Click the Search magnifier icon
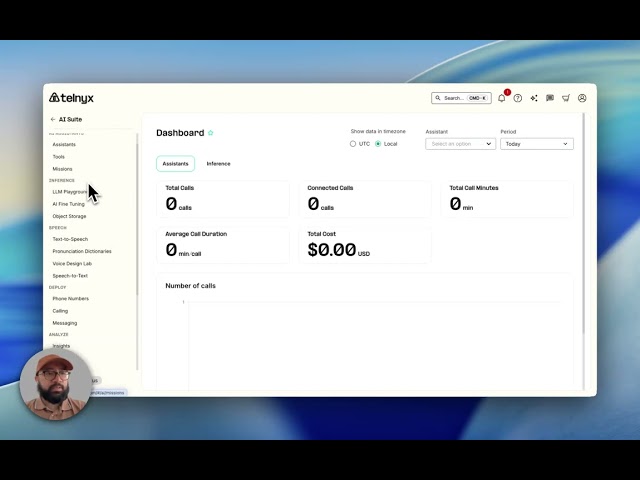640x480 pixels. click(x=438, y=98)
